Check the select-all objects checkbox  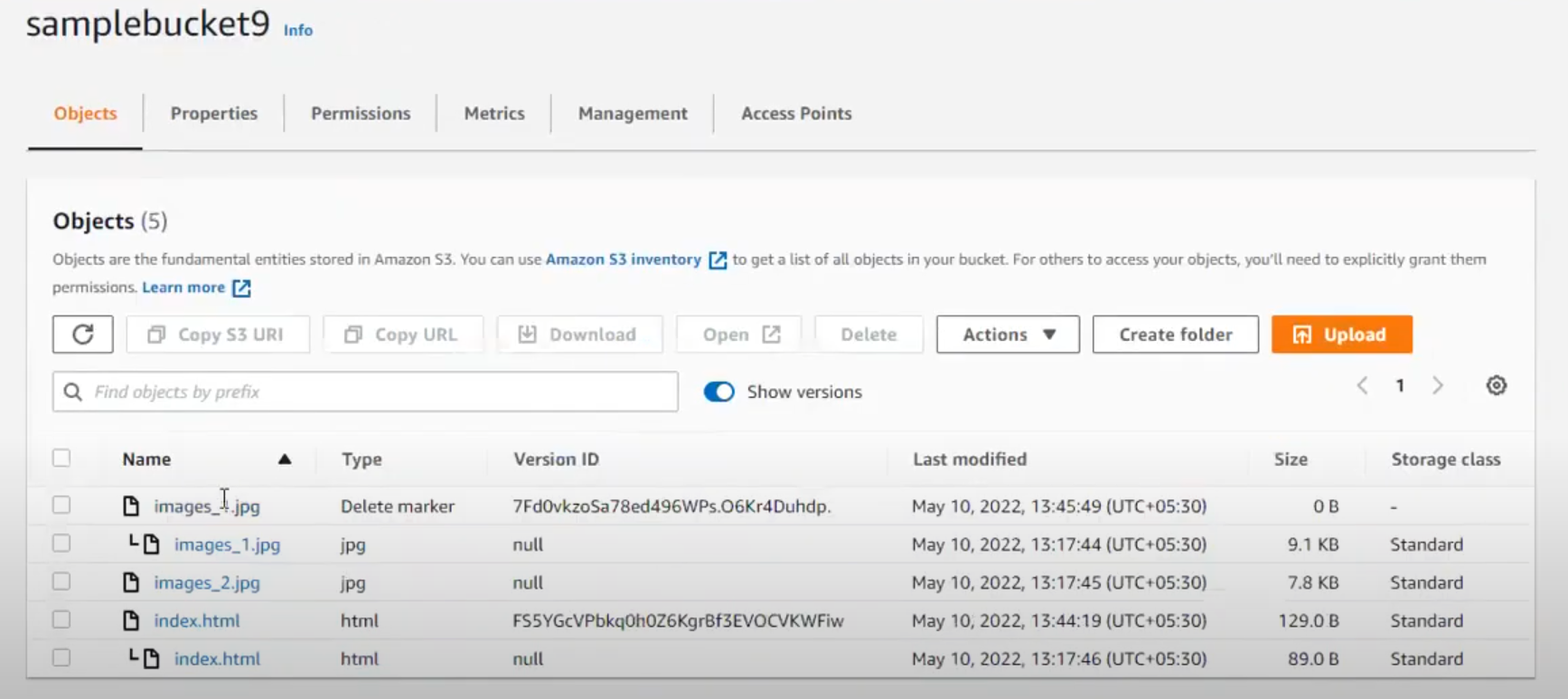click(61, 458)
